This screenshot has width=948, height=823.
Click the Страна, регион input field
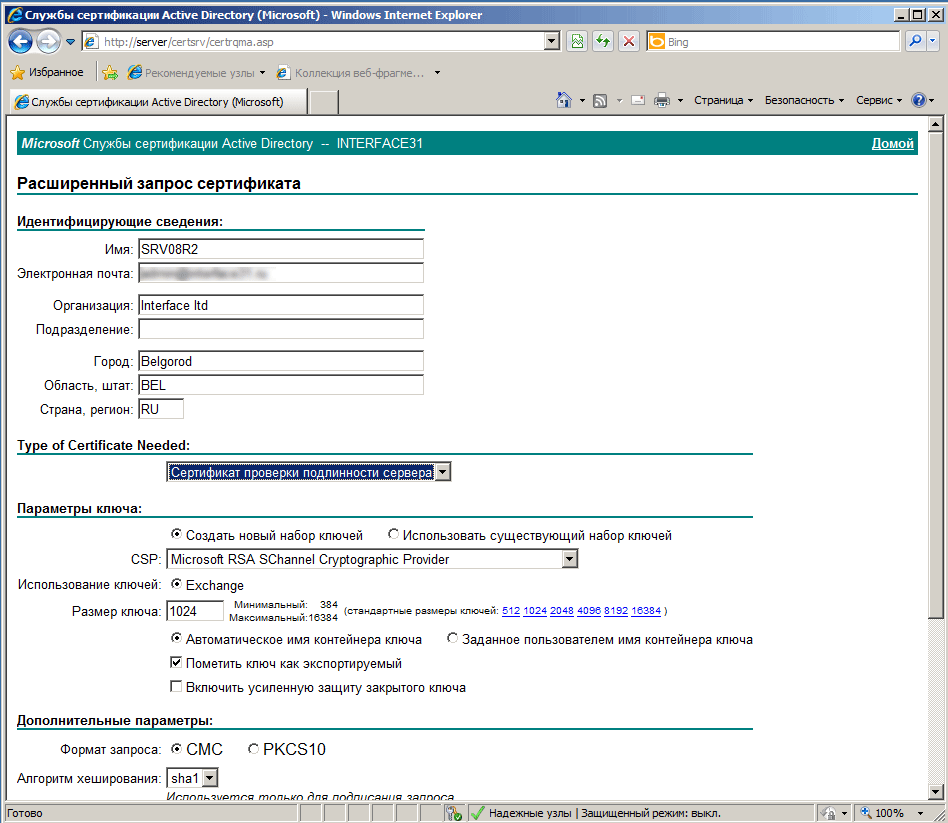161,409
